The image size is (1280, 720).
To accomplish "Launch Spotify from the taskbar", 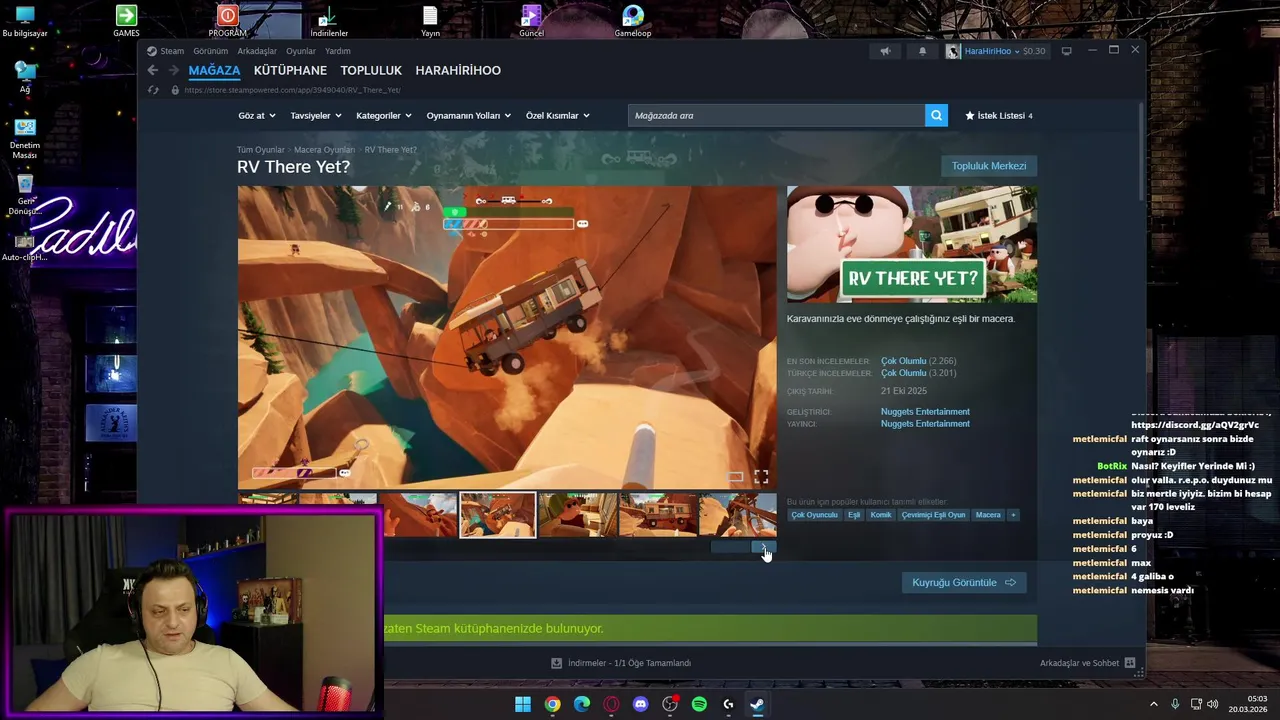I will (699, 704).
